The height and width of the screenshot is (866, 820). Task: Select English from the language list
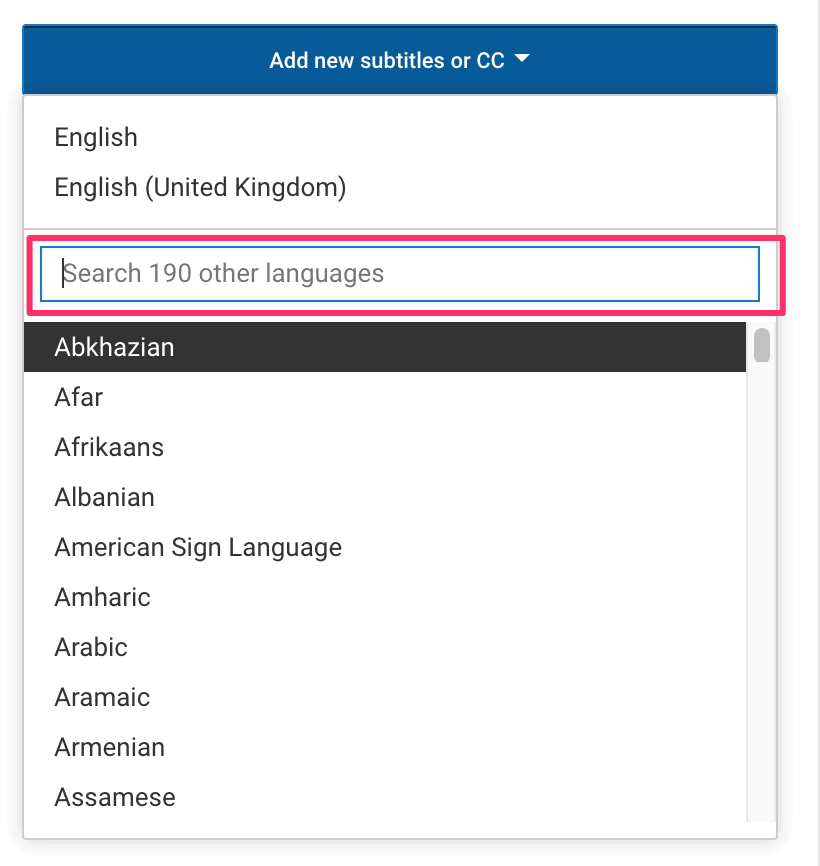tap(96, 138)
